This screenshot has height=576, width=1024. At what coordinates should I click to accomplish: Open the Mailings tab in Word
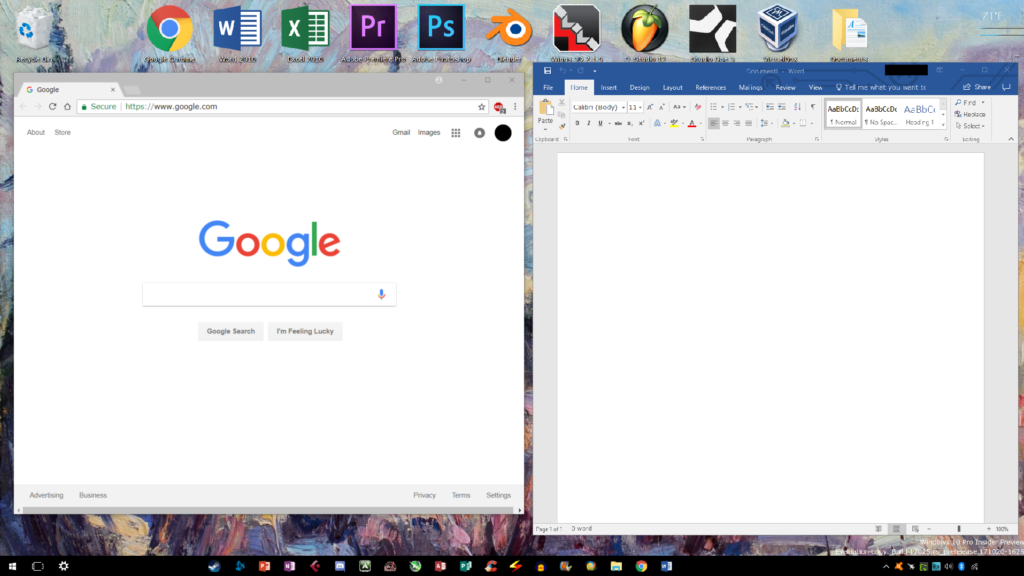[750, 88]
